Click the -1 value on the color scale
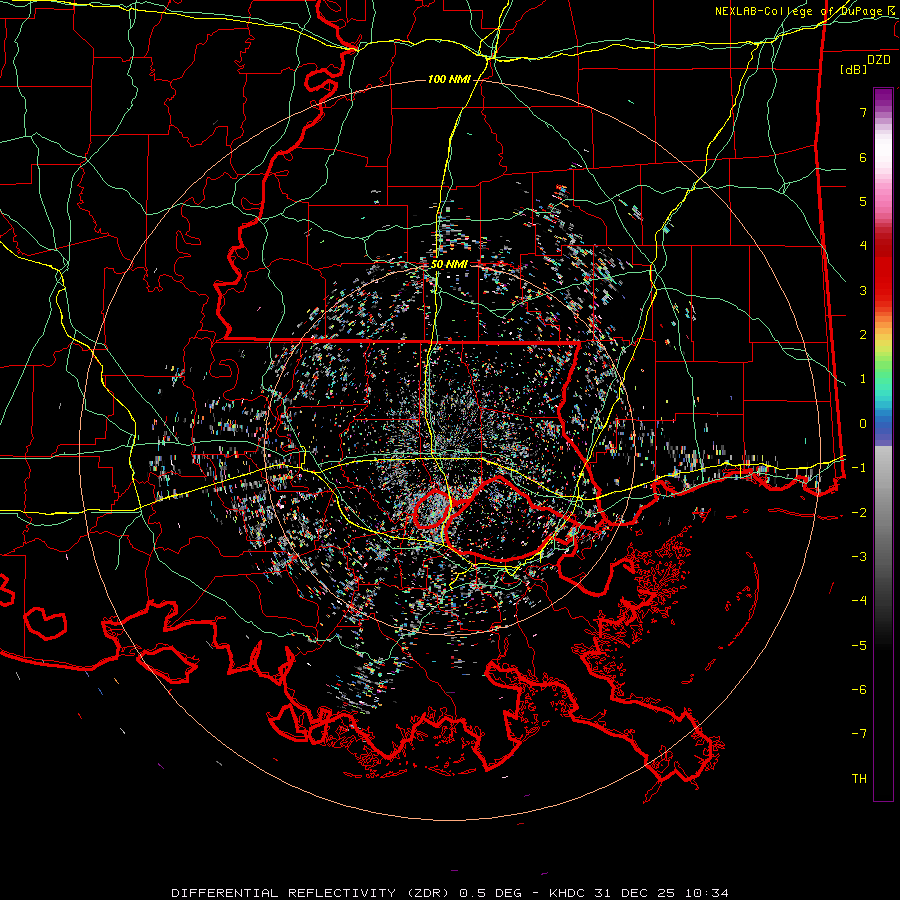Viewport: 900px width, 900px height. [859, 468]
